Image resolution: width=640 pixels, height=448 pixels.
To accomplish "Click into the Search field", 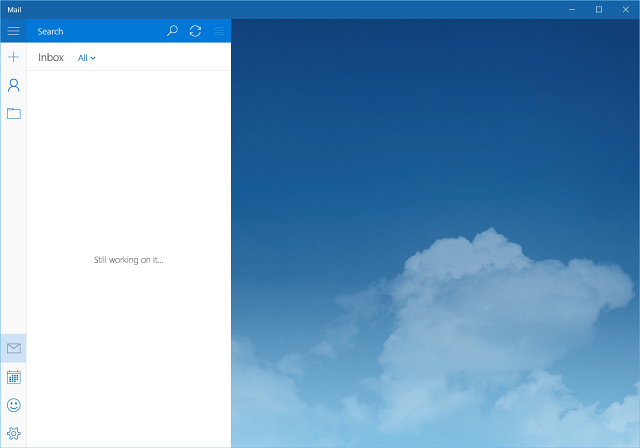I will point(94,31).
